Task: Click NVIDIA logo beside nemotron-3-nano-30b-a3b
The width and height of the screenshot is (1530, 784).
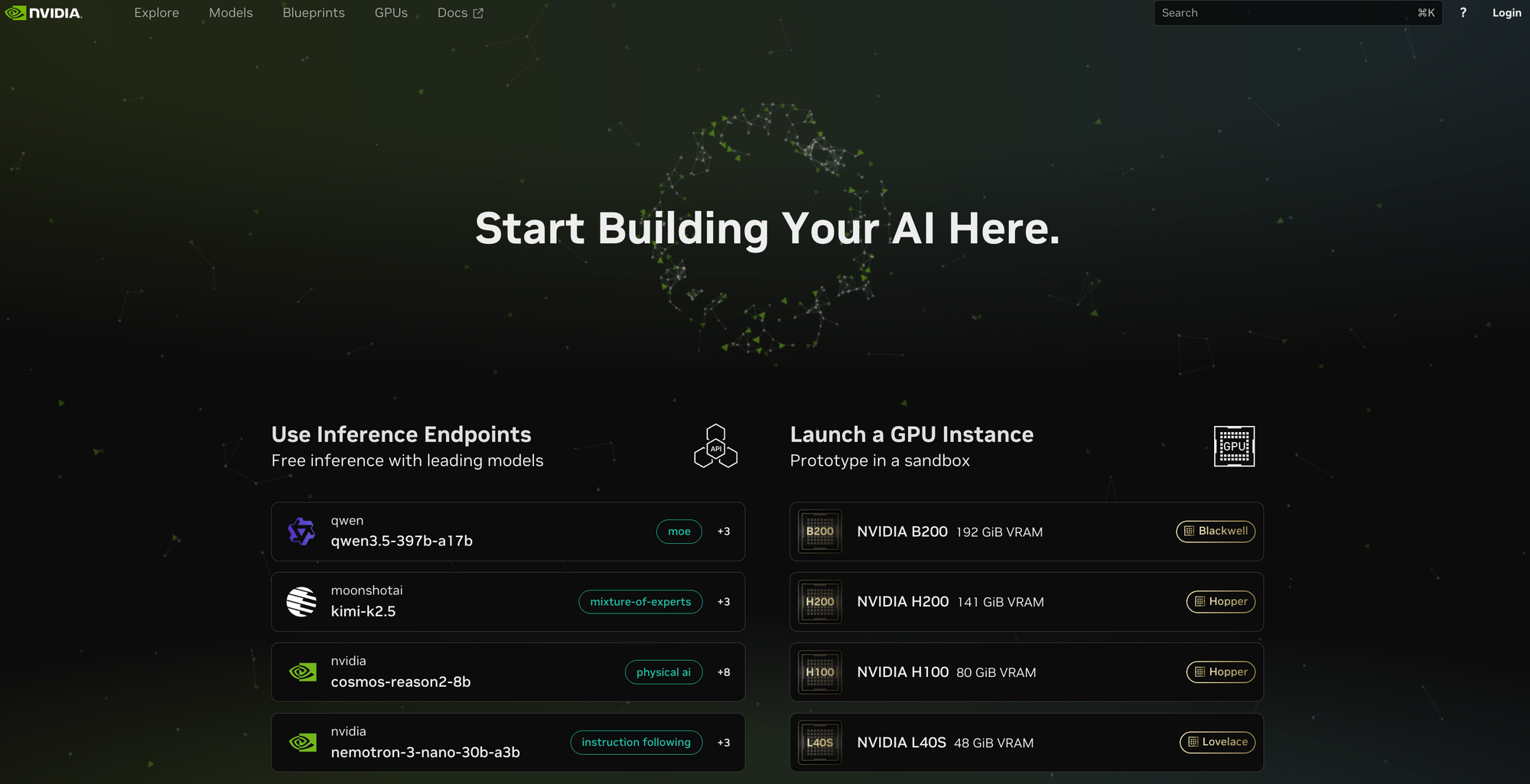Action: click(303, 743)
